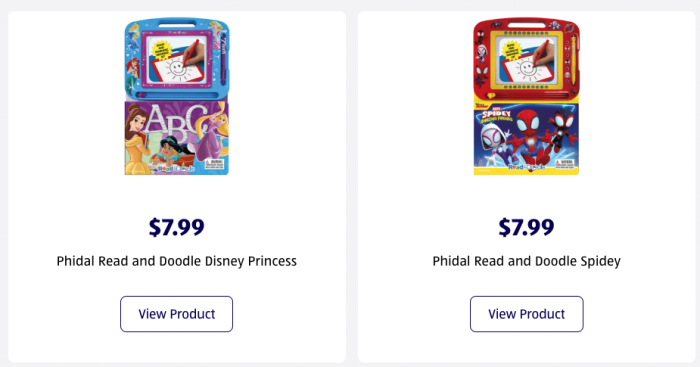The image size is (700, 367).
Task: Select the Disney Princess ABC book cover image
Action: click(176, 138)
